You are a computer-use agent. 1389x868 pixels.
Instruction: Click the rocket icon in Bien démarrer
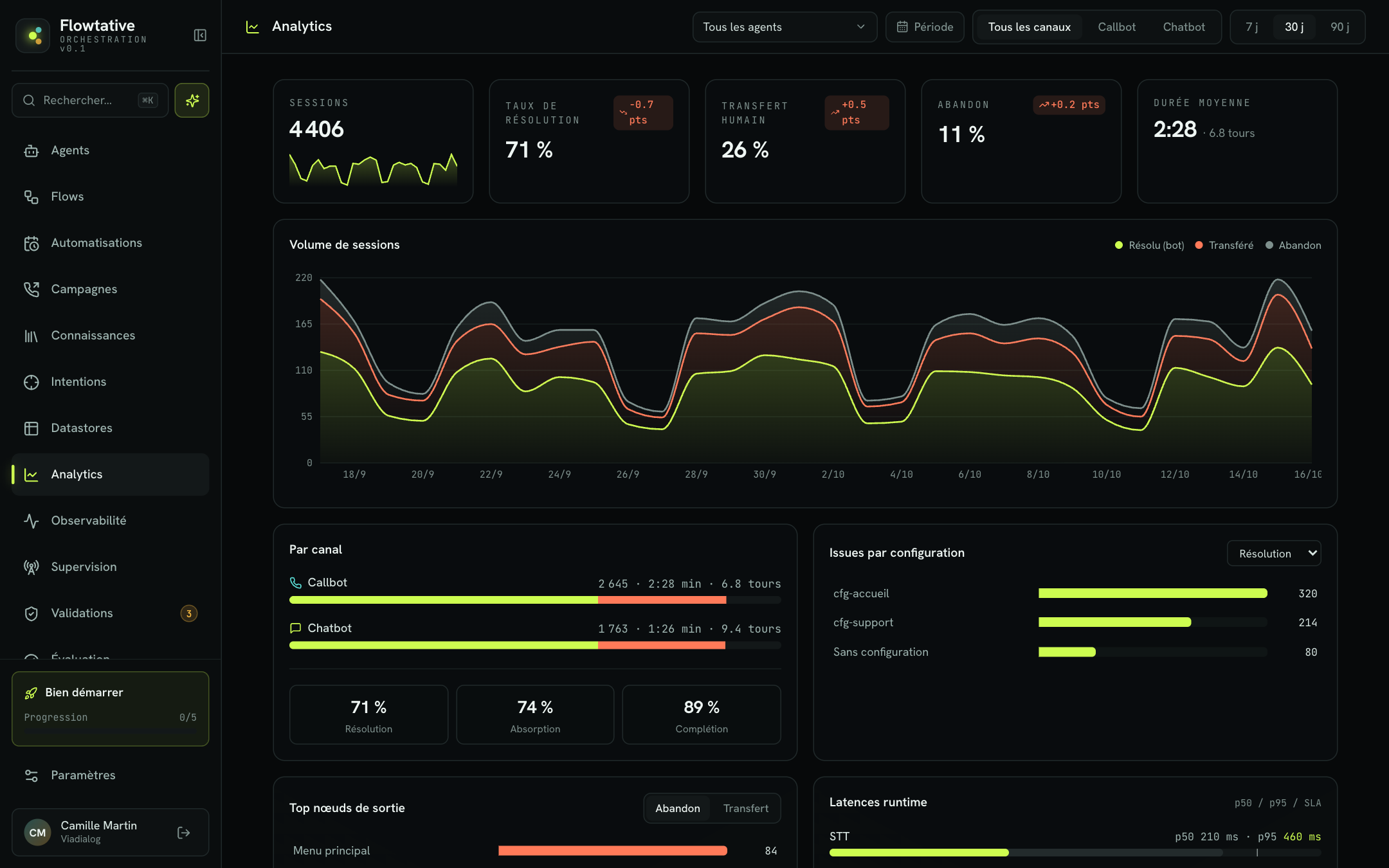[31, 693]
